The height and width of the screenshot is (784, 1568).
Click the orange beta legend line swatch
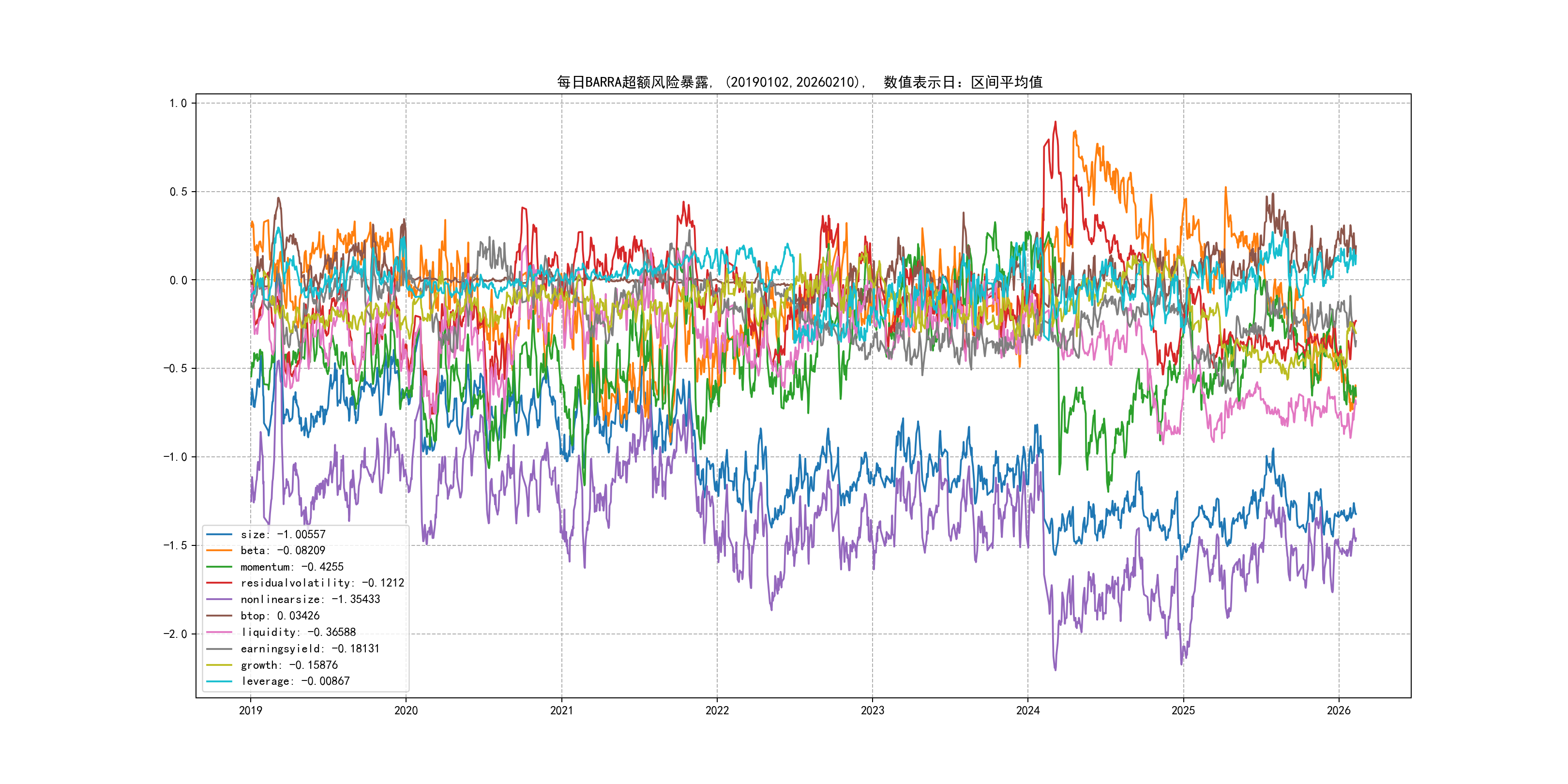pyautogui.click(x=219, y=550)
